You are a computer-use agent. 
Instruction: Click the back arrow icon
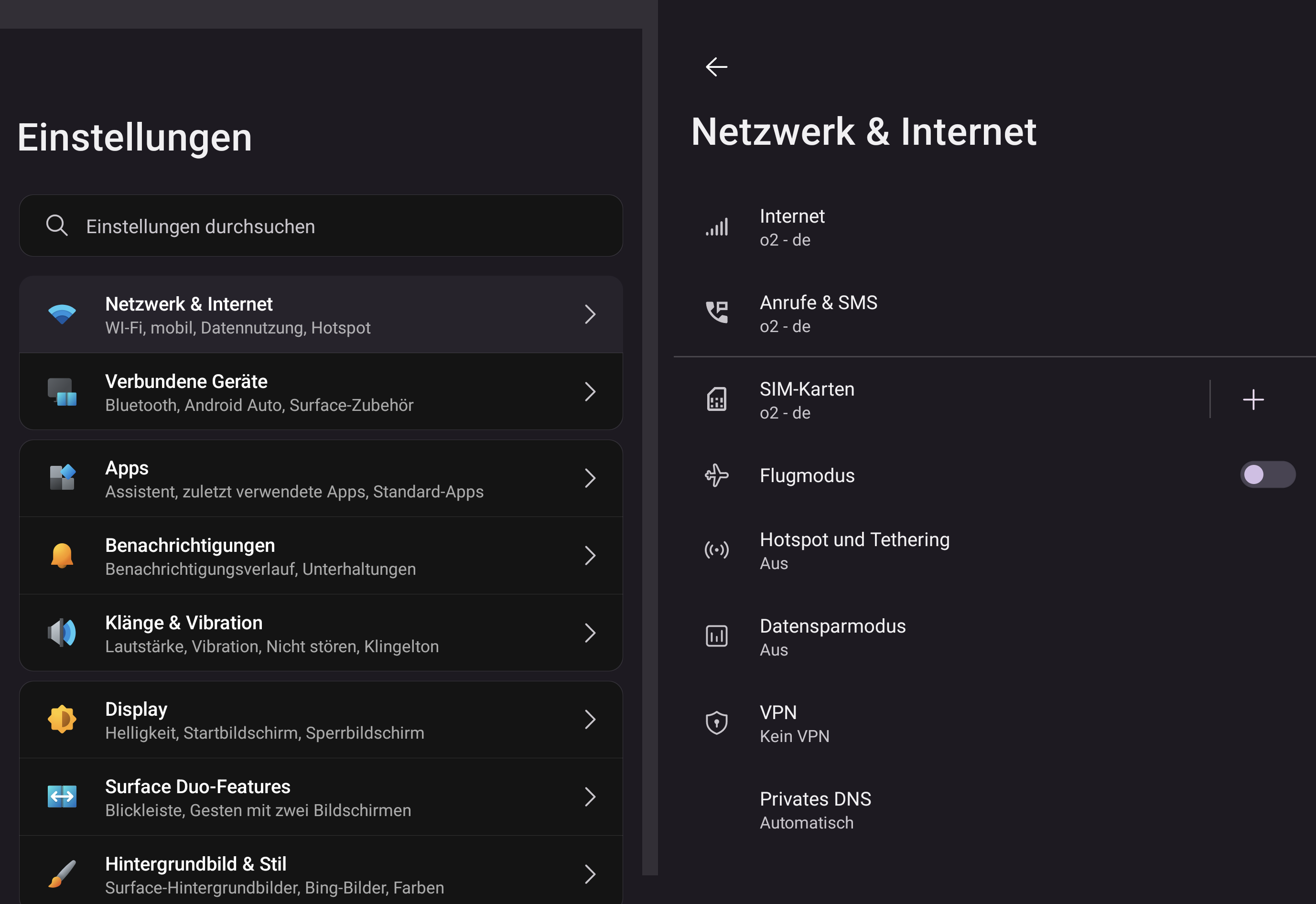tap(716, 67)
